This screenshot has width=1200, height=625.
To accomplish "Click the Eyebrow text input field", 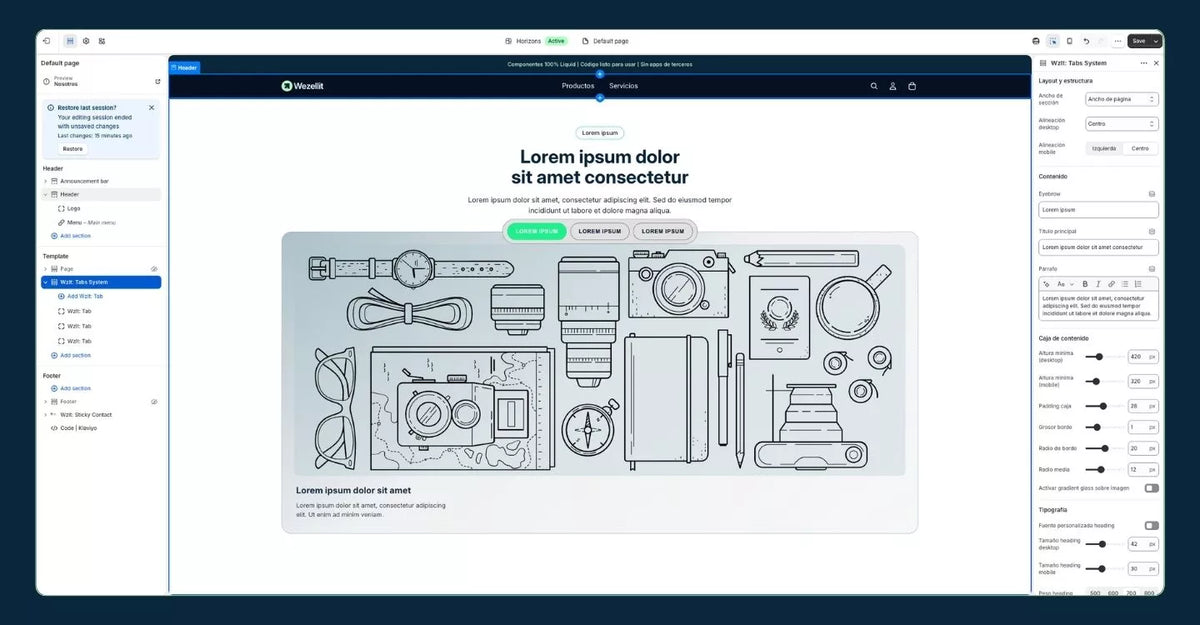I will pyautogui.click(x=1098, y=210).
